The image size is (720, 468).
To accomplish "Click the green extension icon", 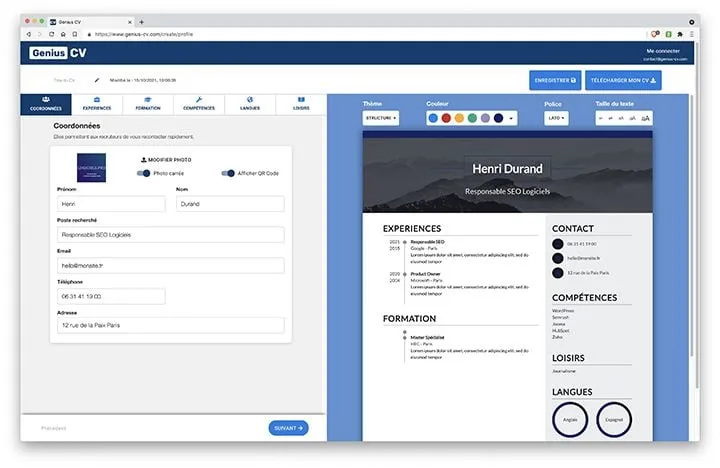I will 669,34.
